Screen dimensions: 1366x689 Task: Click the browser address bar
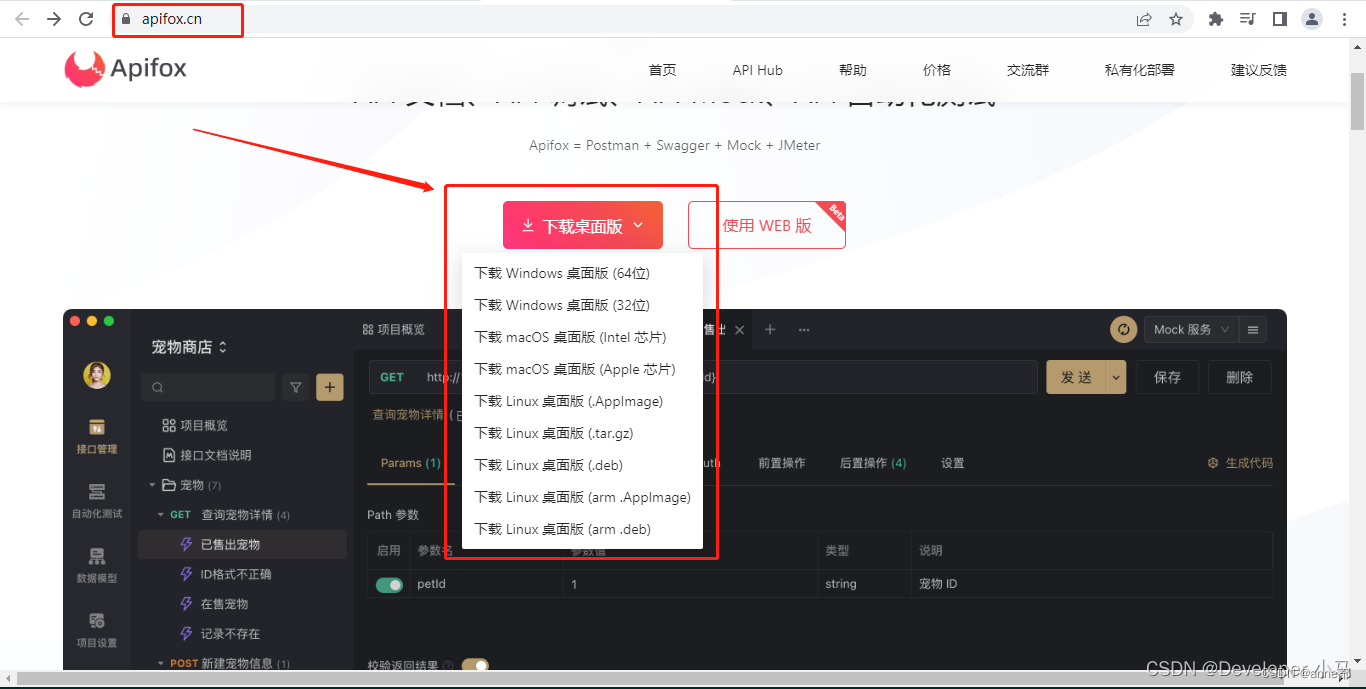(x=640, y=19)
